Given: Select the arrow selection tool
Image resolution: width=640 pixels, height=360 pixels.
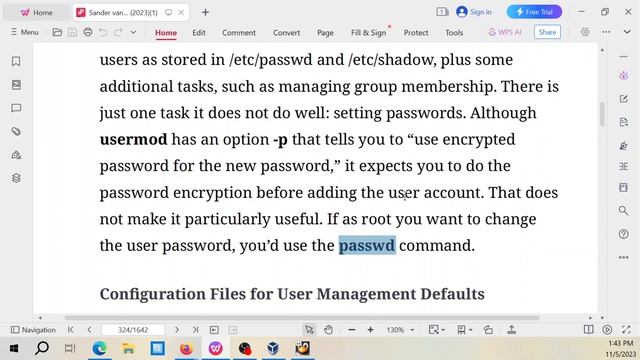Looking at the screenshot, I should click(309, 330).
